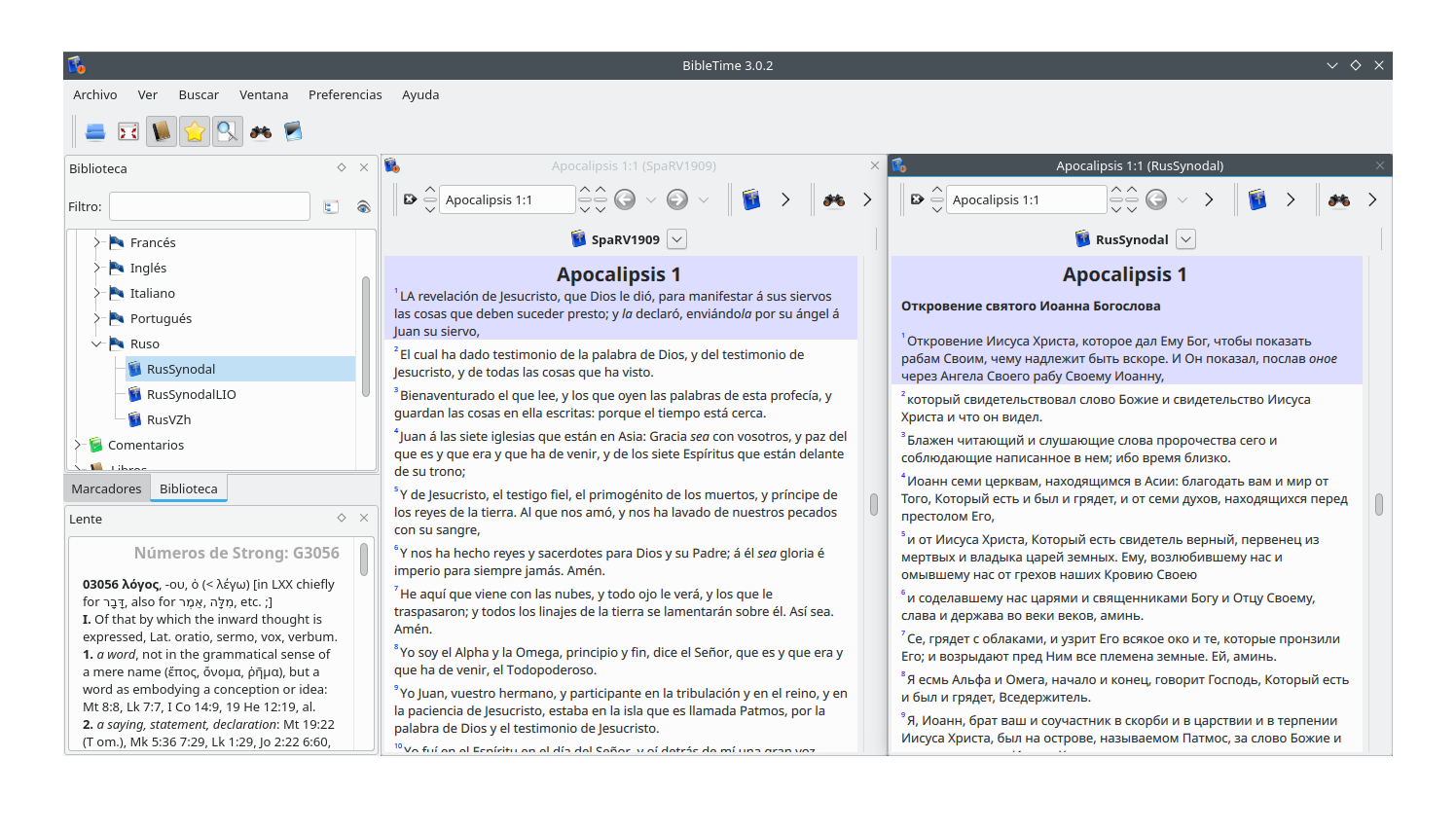Screen dimensions: 1456x831
Task: Select RusSynodal in the library tree
Action: [x=181, y=369]
